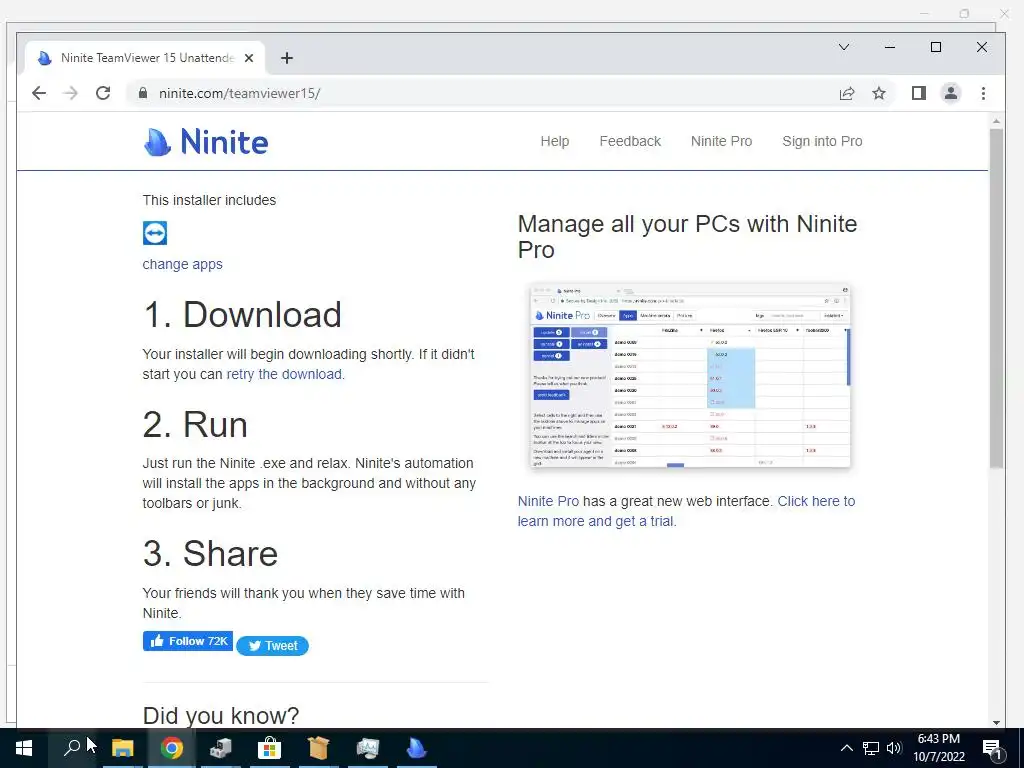The width and height of the screenshot is (1024, 768).
Task: Click Sign into Pro
Action: [x=822, y=141]
